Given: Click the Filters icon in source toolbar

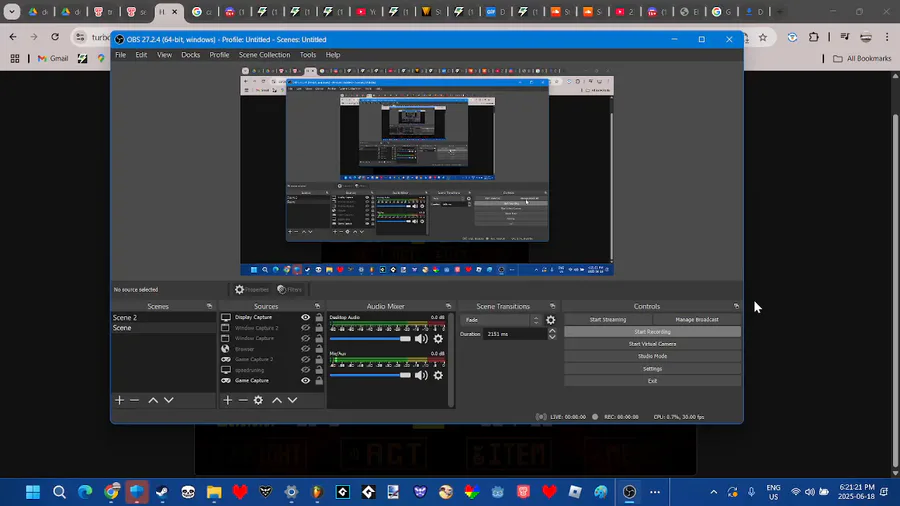Looking at the screenshot, I should [289, 290].
